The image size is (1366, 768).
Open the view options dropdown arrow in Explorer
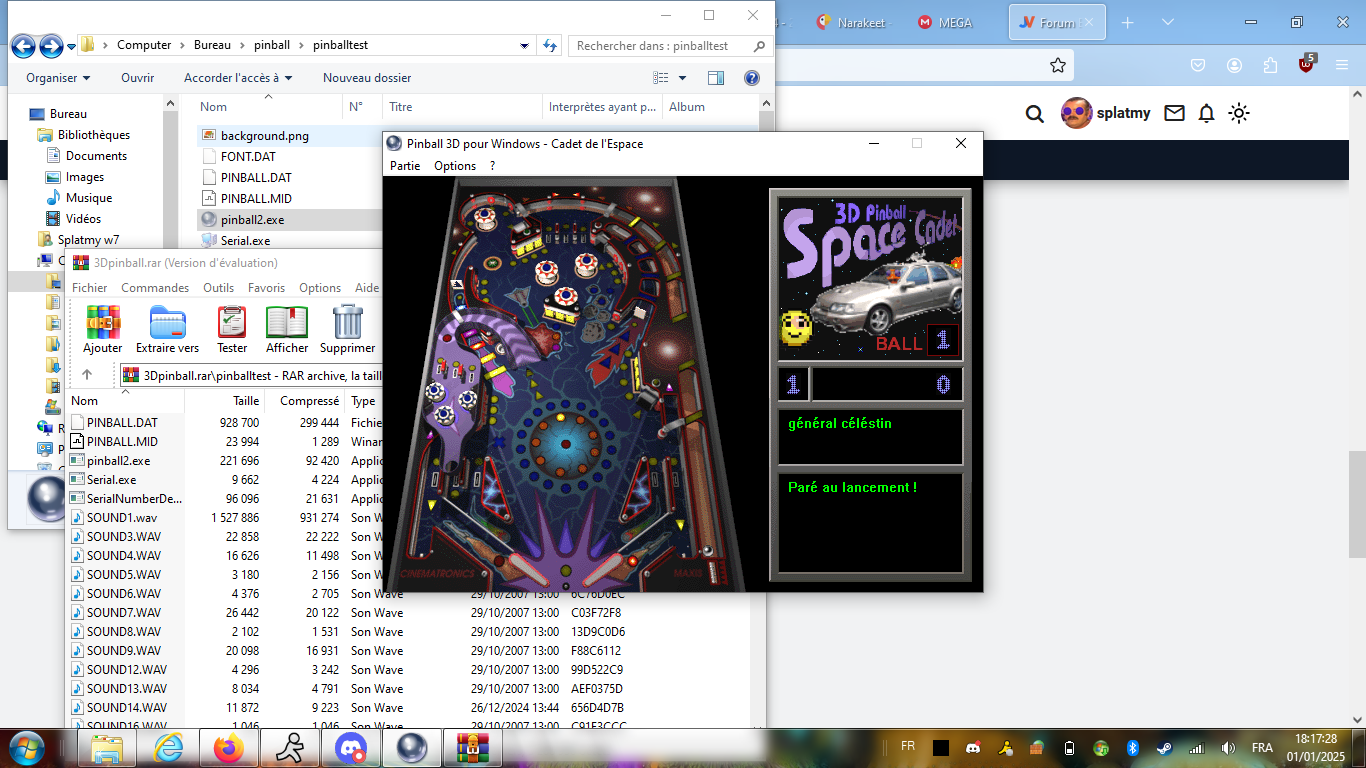[x=683, y=78]
